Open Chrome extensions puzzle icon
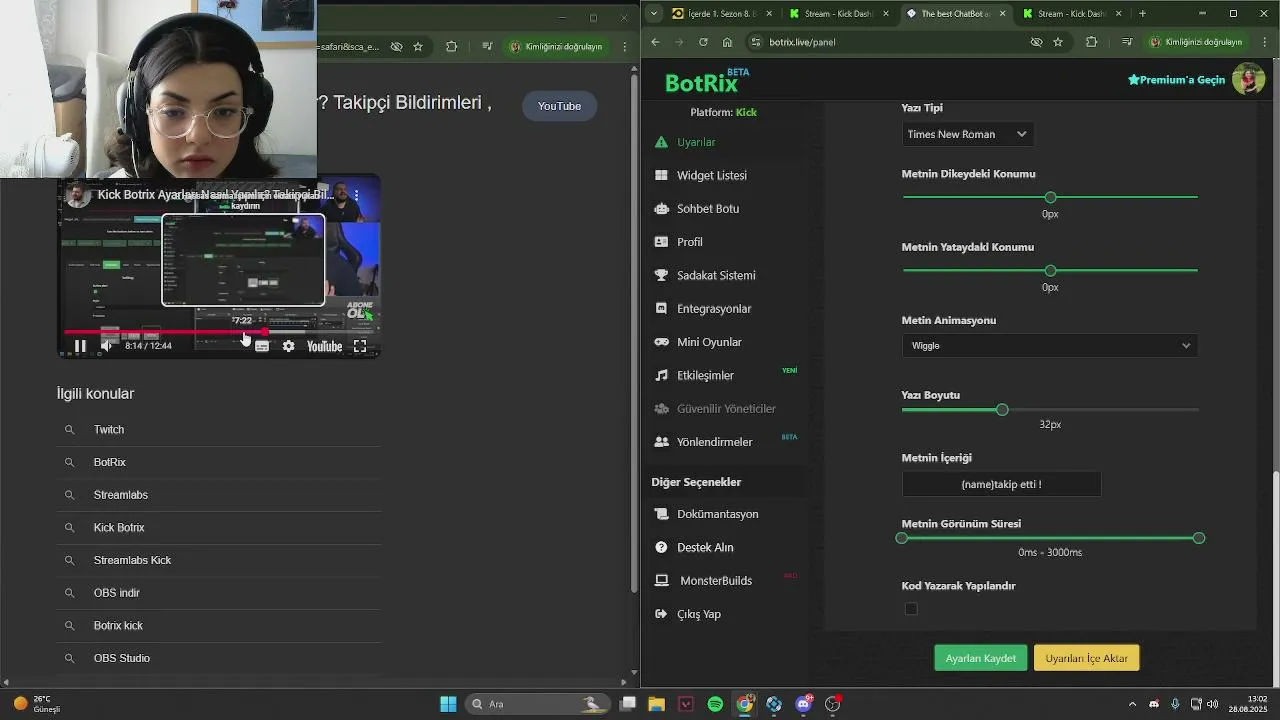The height and width of the screenshot is (720, 1280). coord(1091,42)
